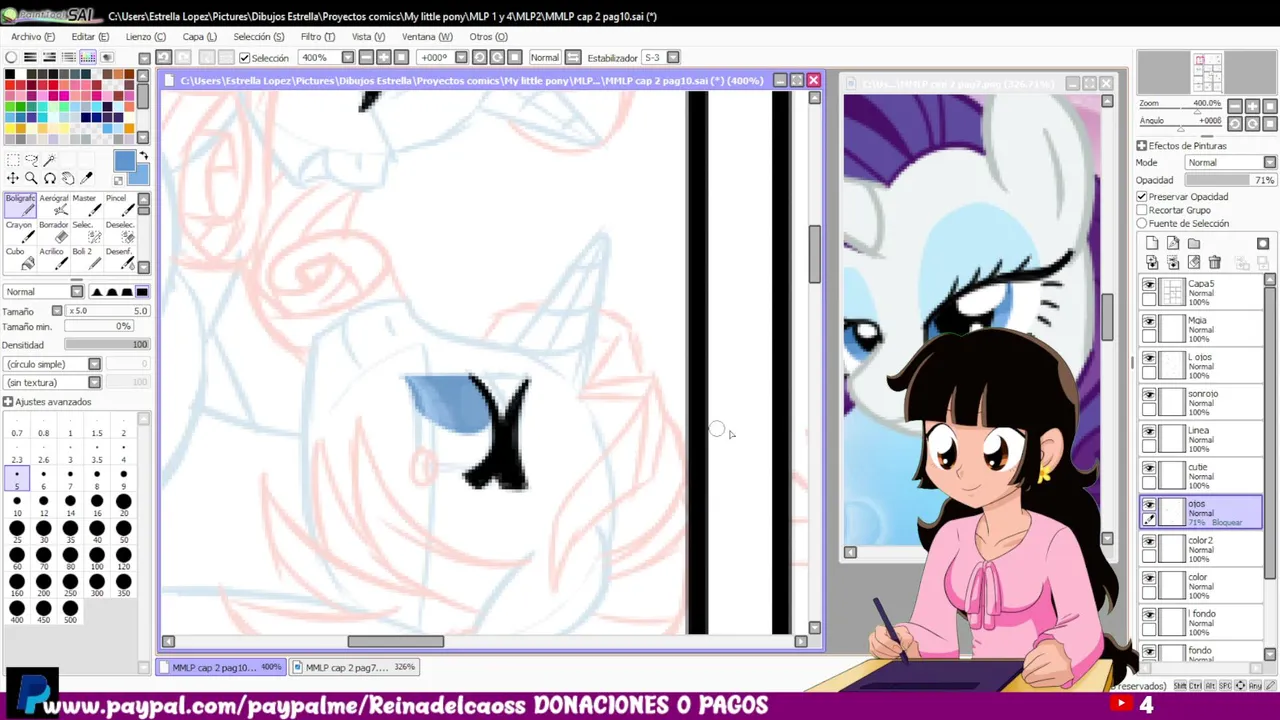Click the undo arrow in toolbar
Screen dimensions: 1280x720
click(163, 57)
